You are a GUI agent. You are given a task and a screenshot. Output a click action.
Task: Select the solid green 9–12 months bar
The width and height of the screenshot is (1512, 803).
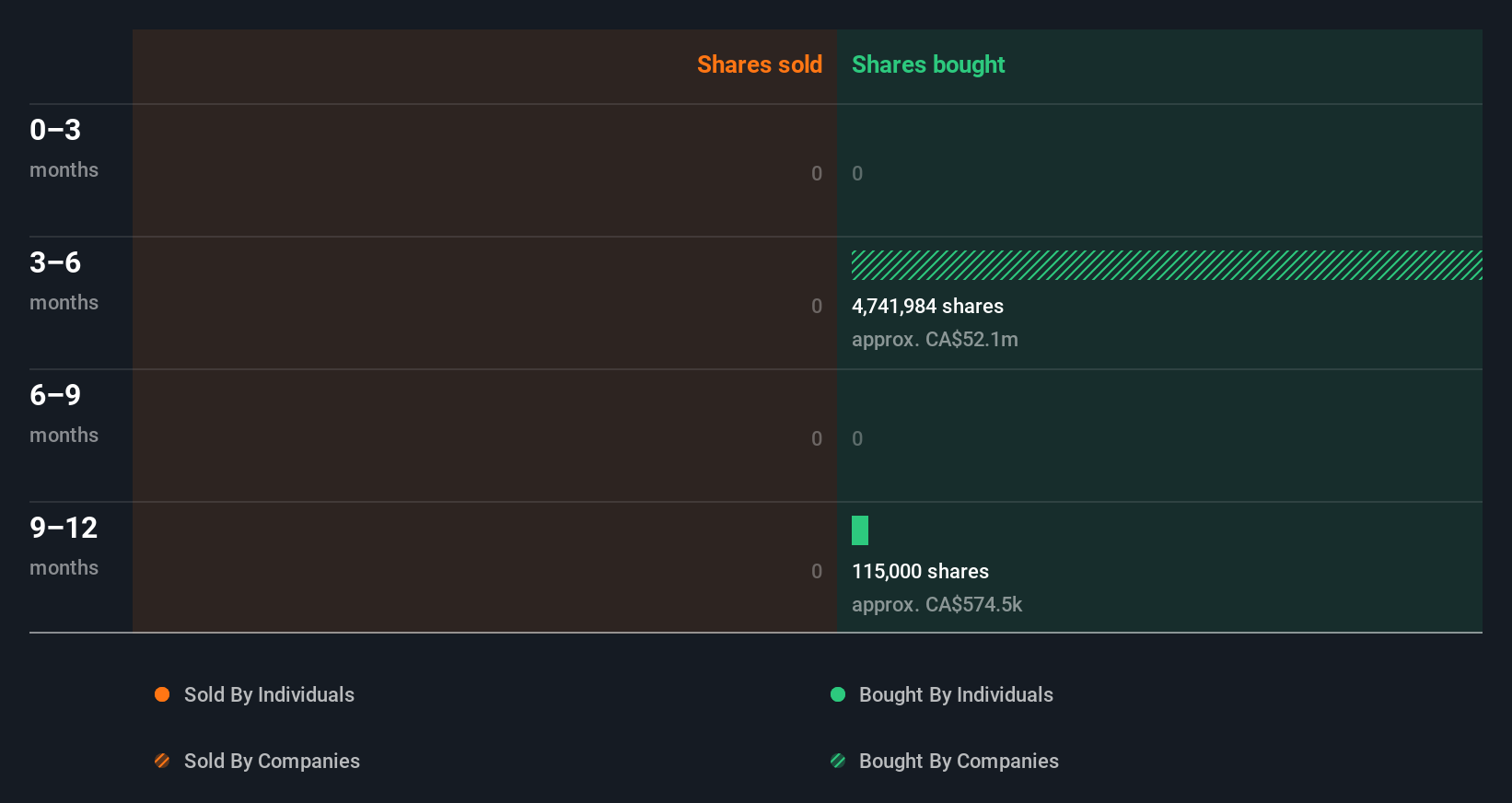point(860,530)
